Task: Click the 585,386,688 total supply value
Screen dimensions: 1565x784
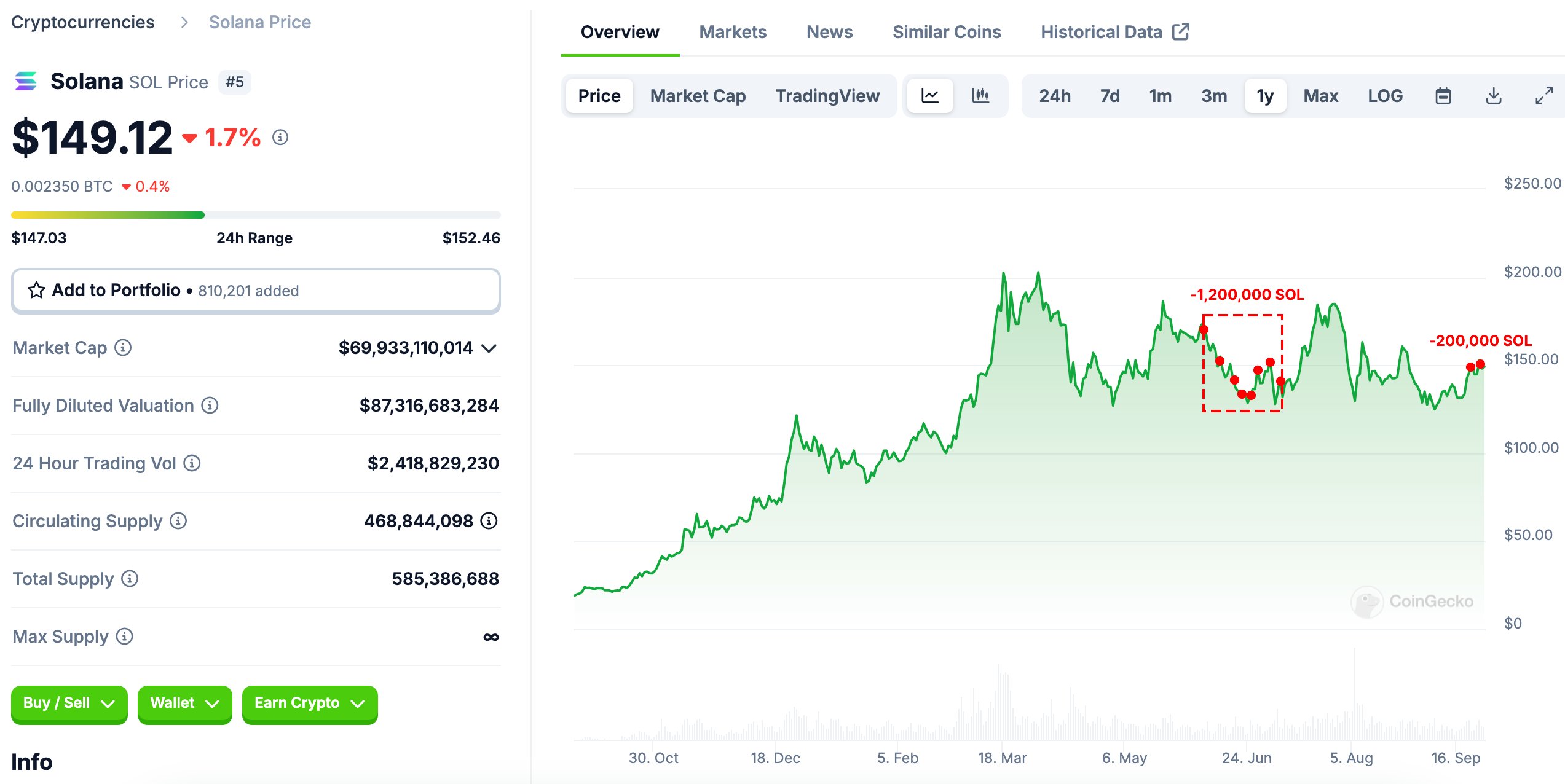Action: click(445, 579)
